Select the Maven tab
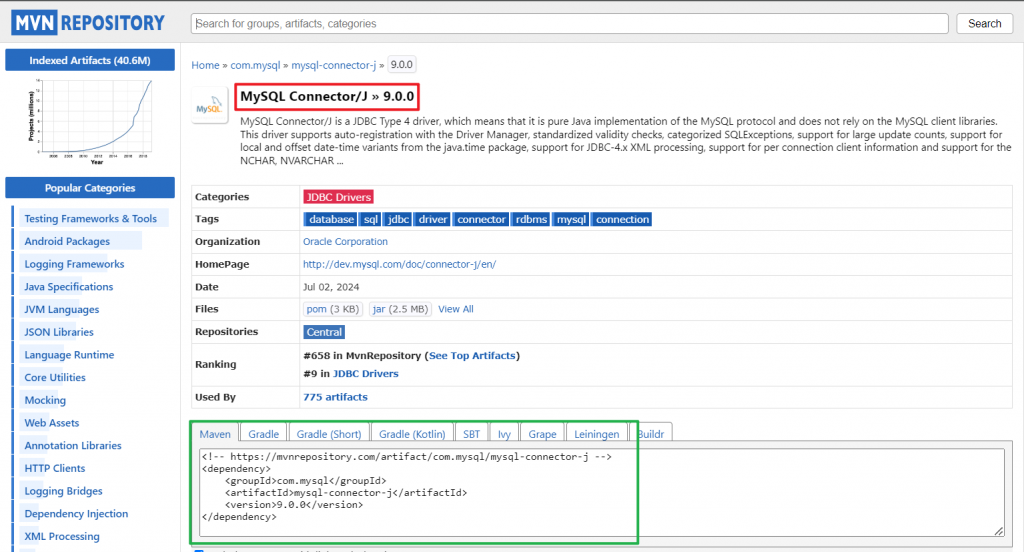The height and width of the screenshot is (552, 1024). (215, 434)
